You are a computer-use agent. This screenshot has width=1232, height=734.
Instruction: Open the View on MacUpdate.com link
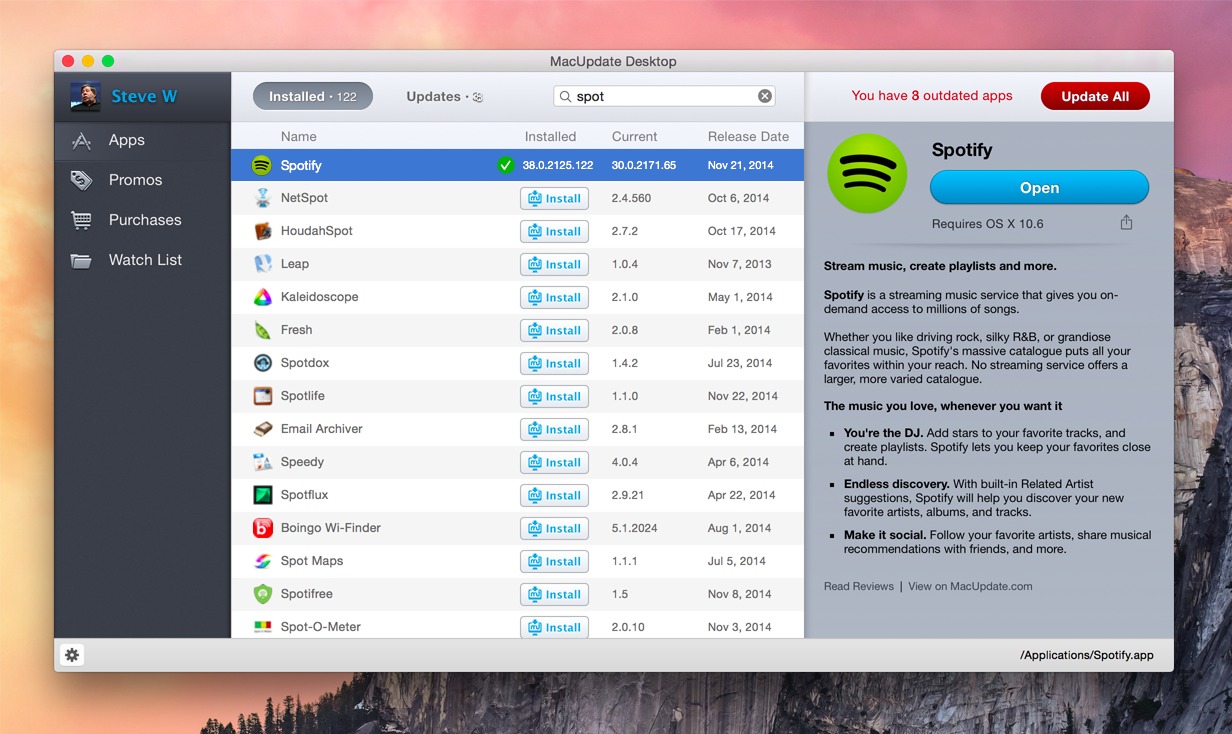(x=970, y=586)
